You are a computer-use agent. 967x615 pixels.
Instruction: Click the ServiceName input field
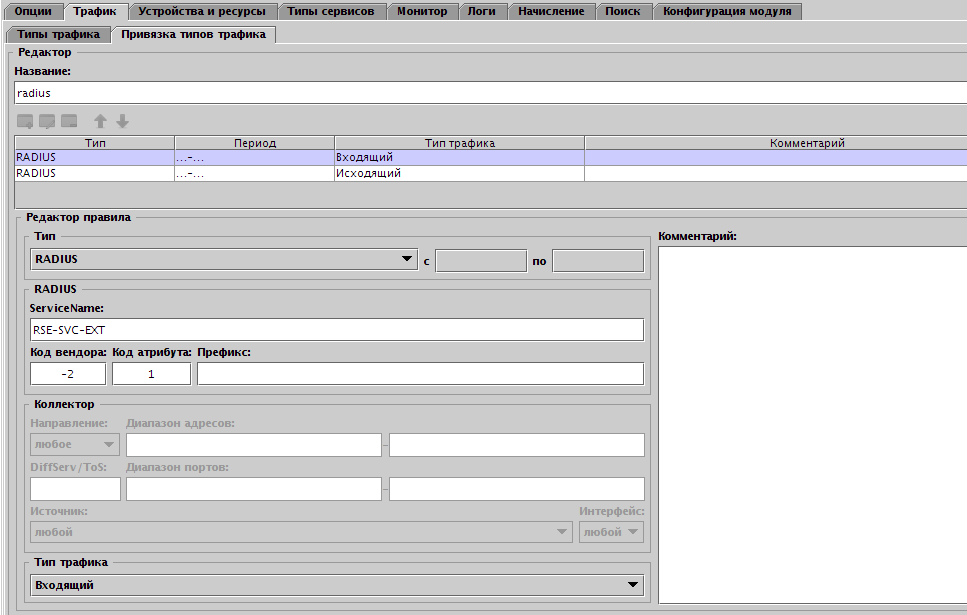337,330
